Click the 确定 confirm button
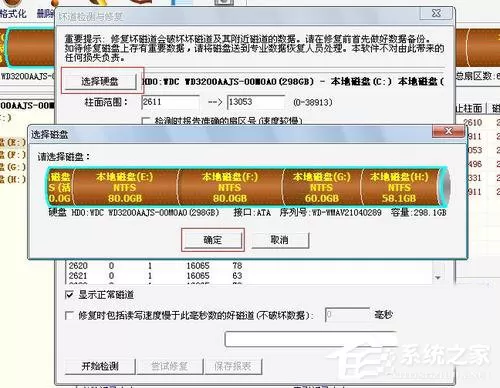 [213, 240]
